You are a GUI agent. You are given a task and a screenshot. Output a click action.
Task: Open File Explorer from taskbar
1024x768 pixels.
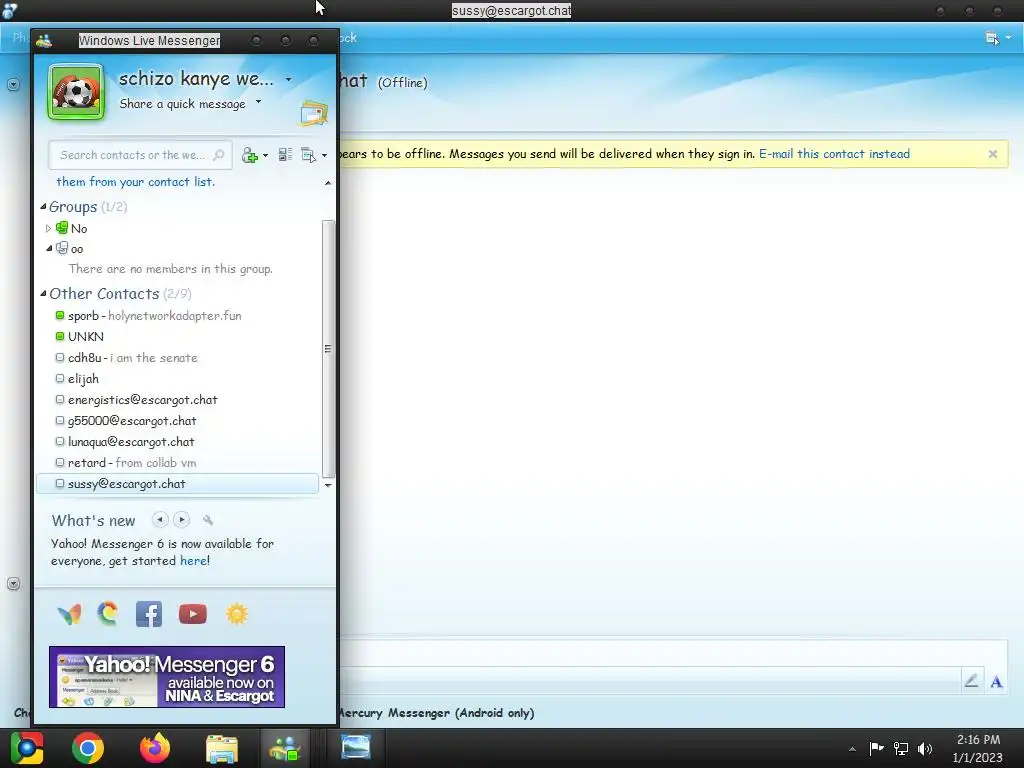click(x=222, y=749)
